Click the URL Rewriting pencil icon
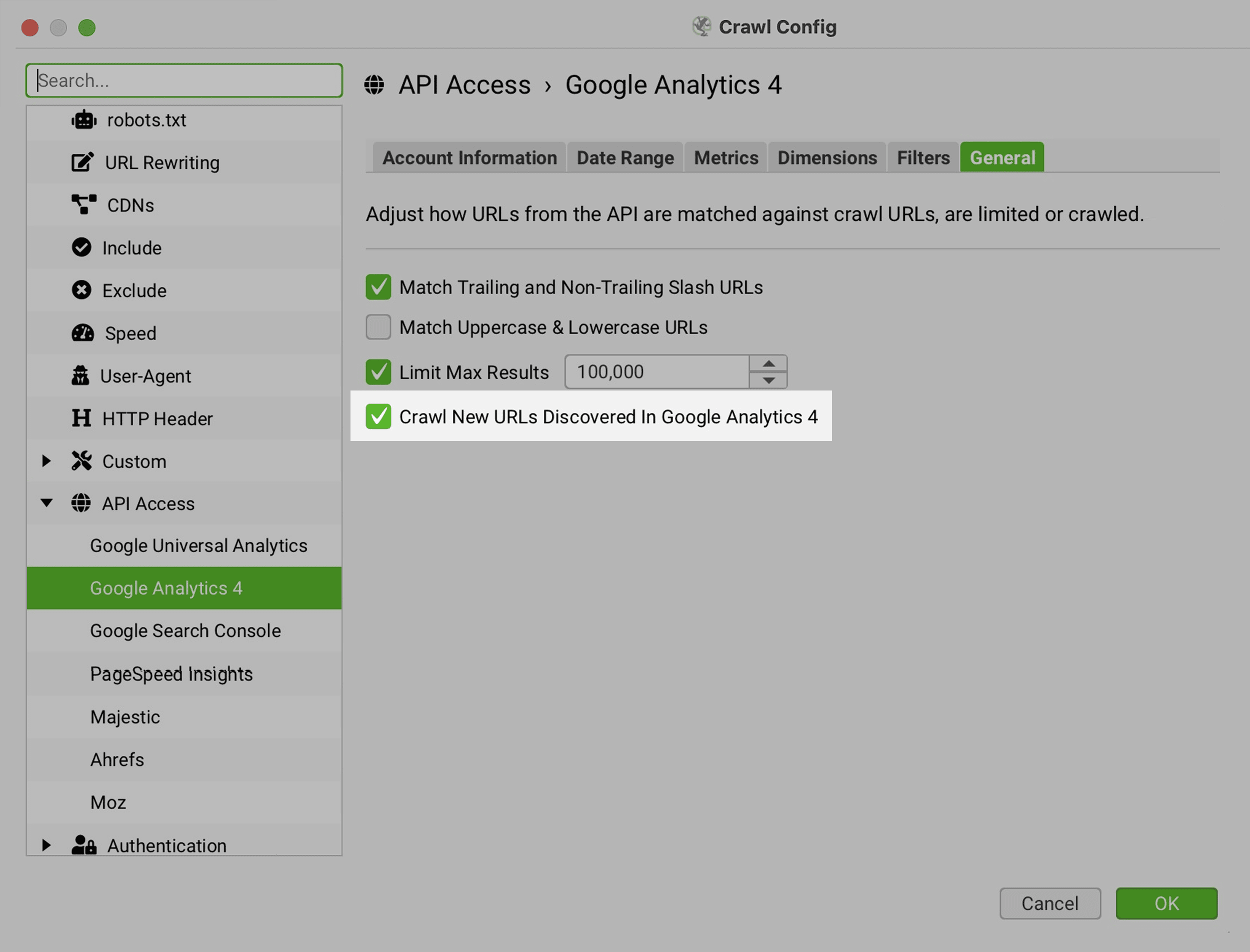This screenshot has height=952, width=1250. click(x=82, y=162)
